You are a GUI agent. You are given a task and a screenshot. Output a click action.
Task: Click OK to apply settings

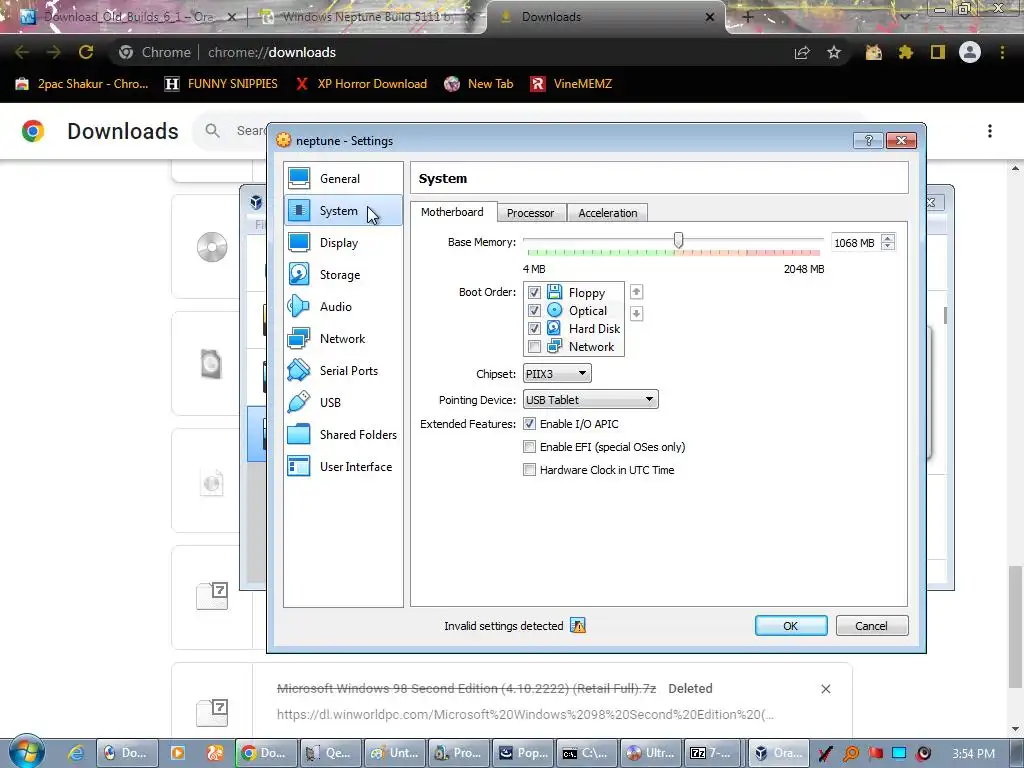coord(790,626)
